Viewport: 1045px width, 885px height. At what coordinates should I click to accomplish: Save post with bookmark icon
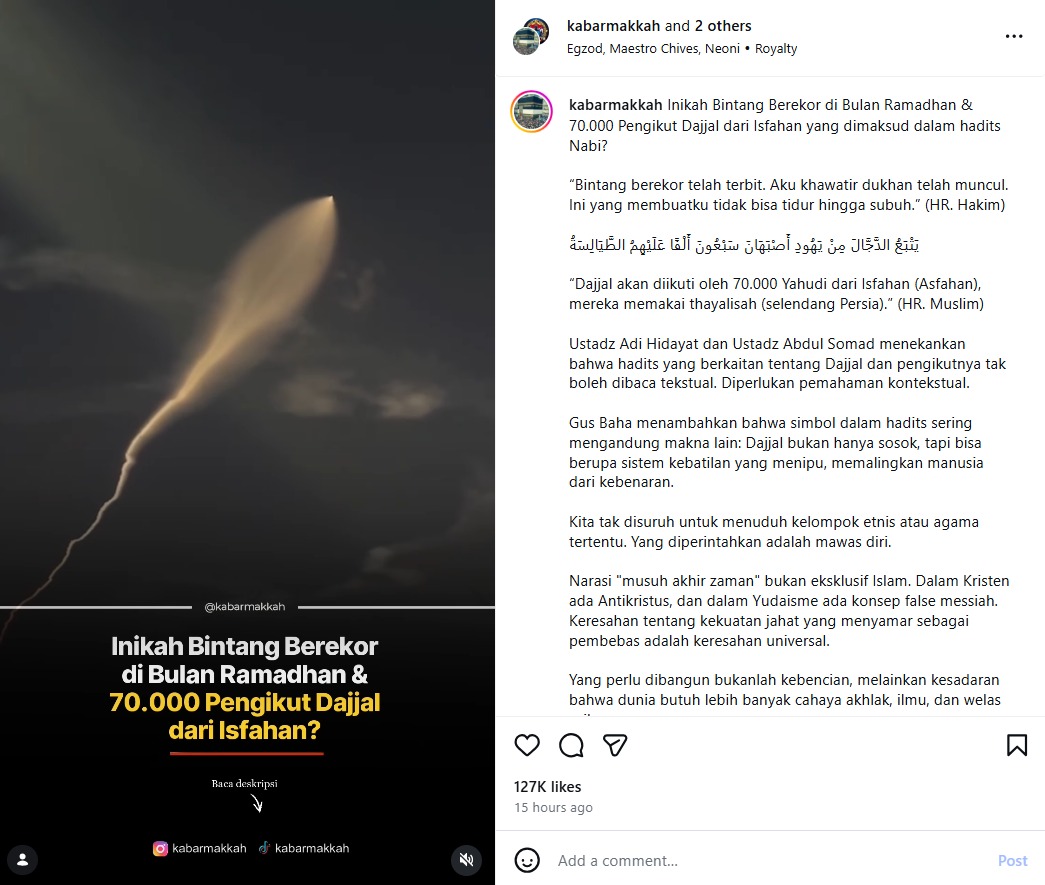pyautogui.click(x=1016, y=745)
